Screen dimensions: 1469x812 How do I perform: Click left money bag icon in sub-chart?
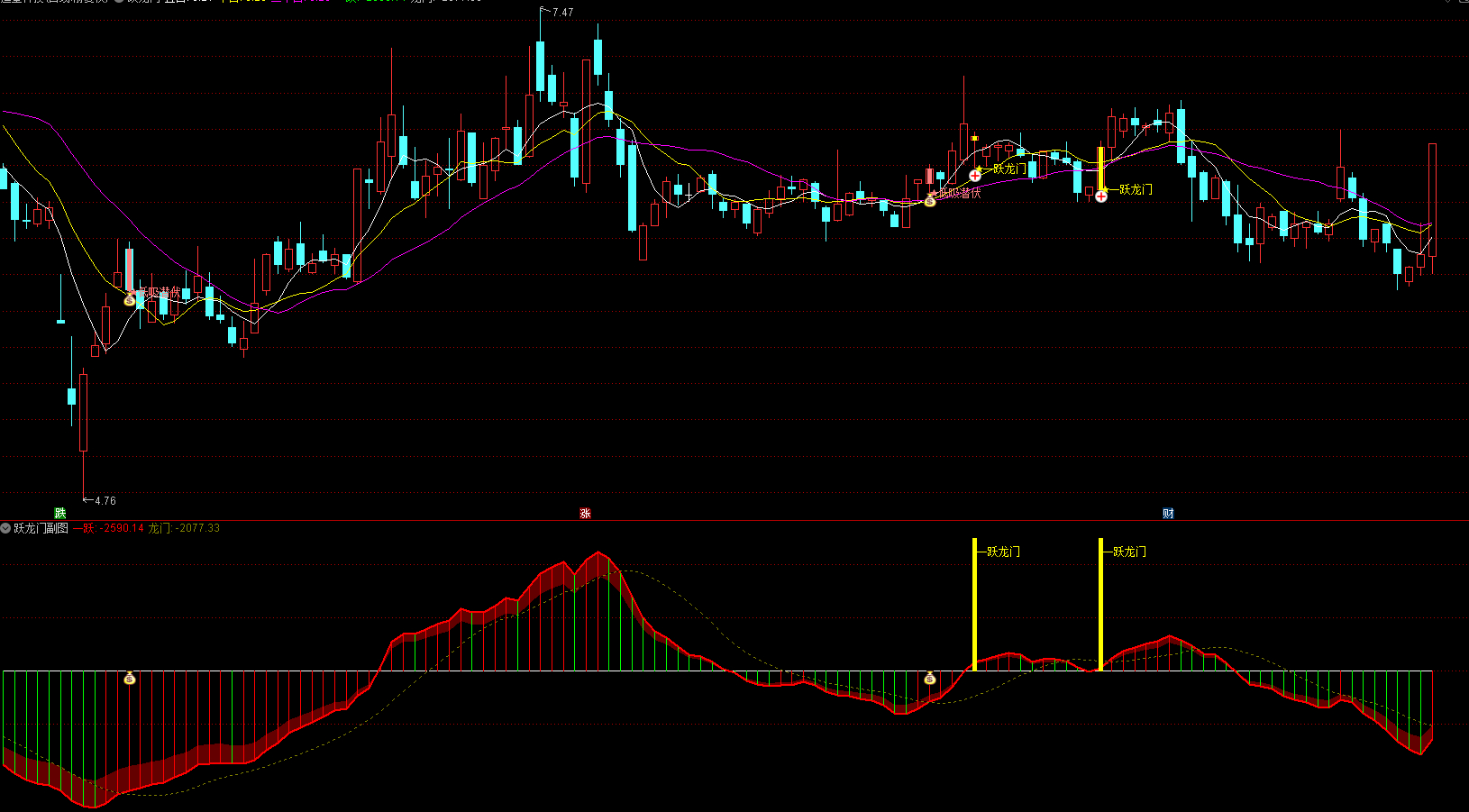130,678
